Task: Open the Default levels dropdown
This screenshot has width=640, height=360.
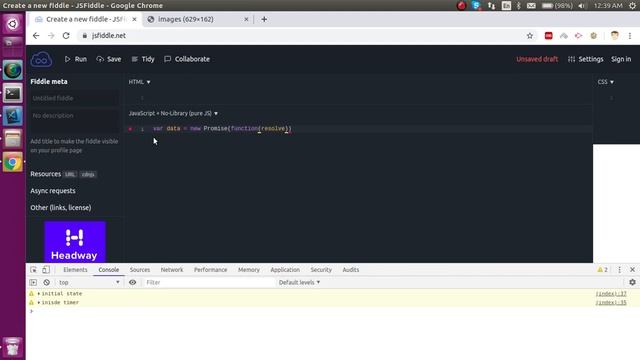Action: (x=299, y=282)
